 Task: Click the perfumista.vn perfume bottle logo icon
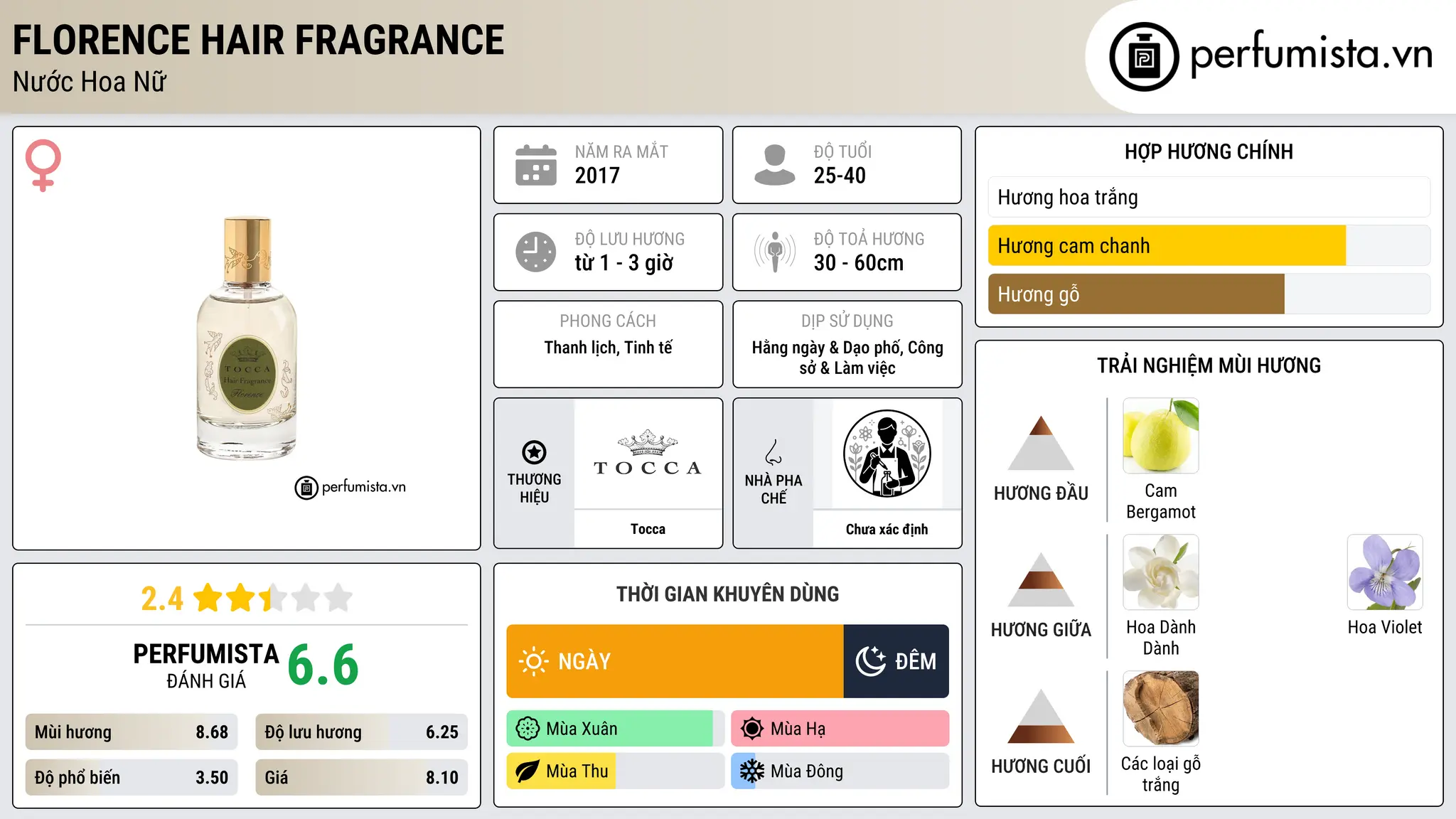[1144, 57]
